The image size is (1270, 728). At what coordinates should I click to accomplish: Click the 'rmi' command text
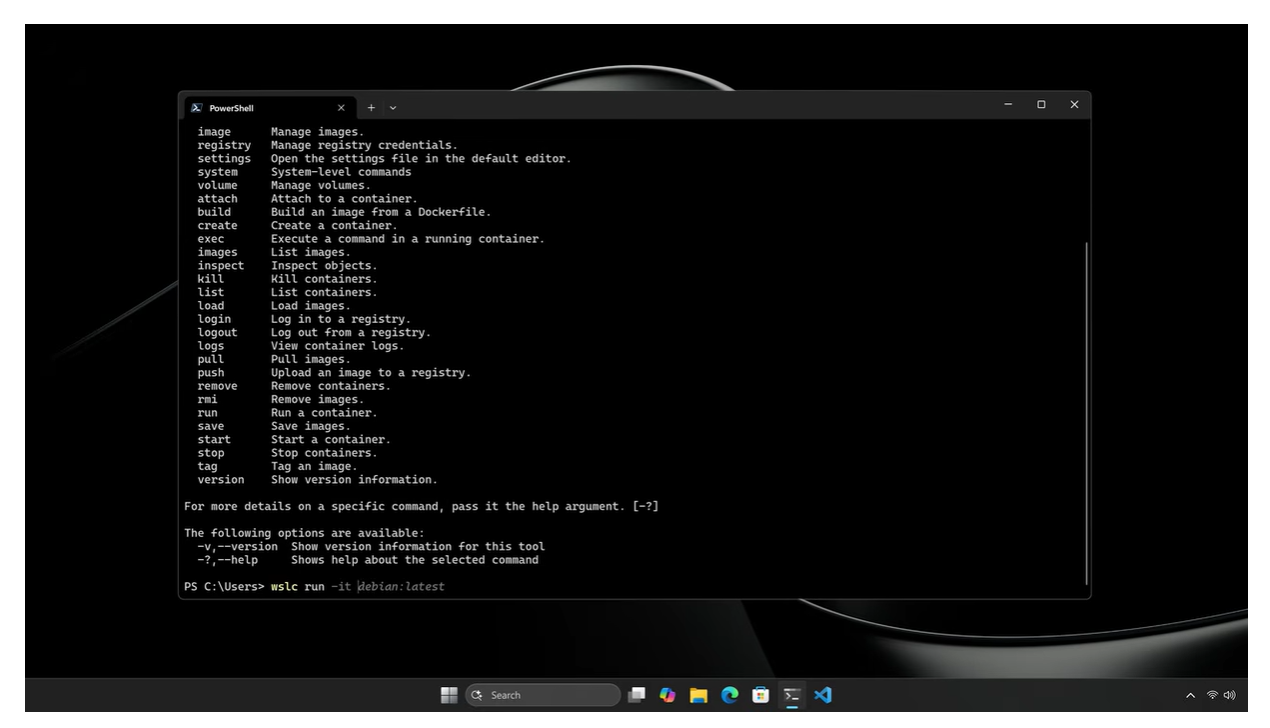click(x=207, y=399)
